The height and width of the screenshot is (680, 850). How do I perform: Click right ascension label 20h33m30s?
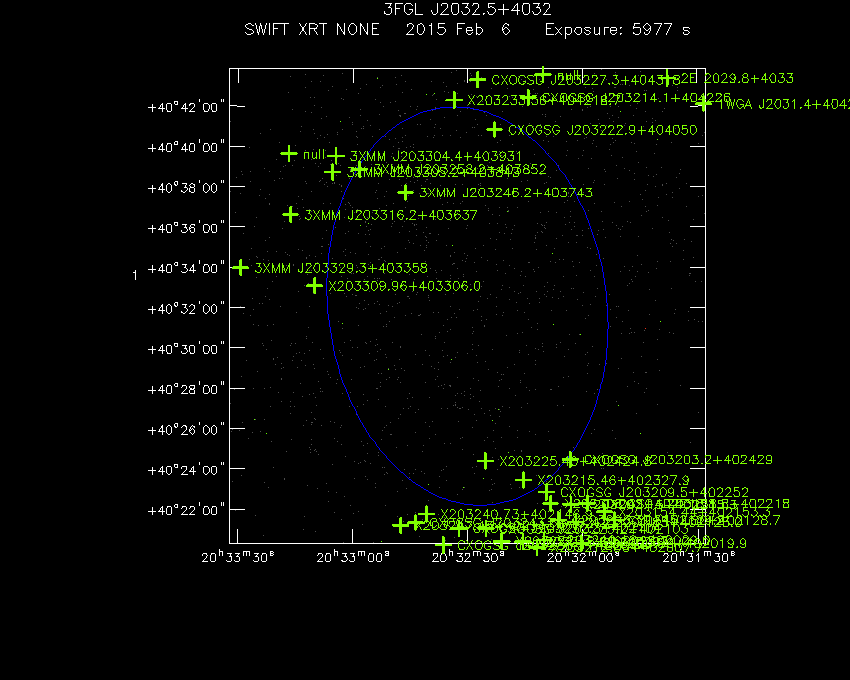(x=238, y=557)
